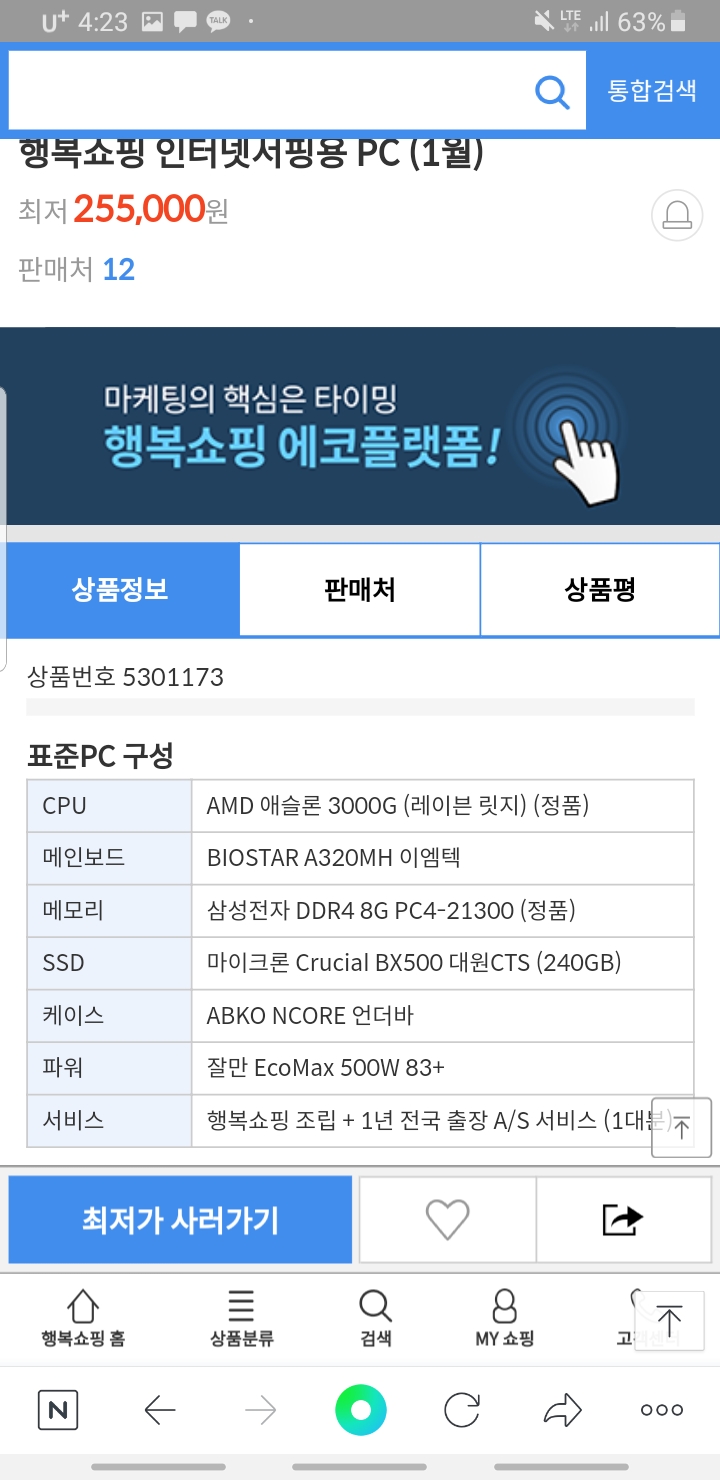
Task: Tap the 최저가 사러가기 button
Action: (180, 1219)
